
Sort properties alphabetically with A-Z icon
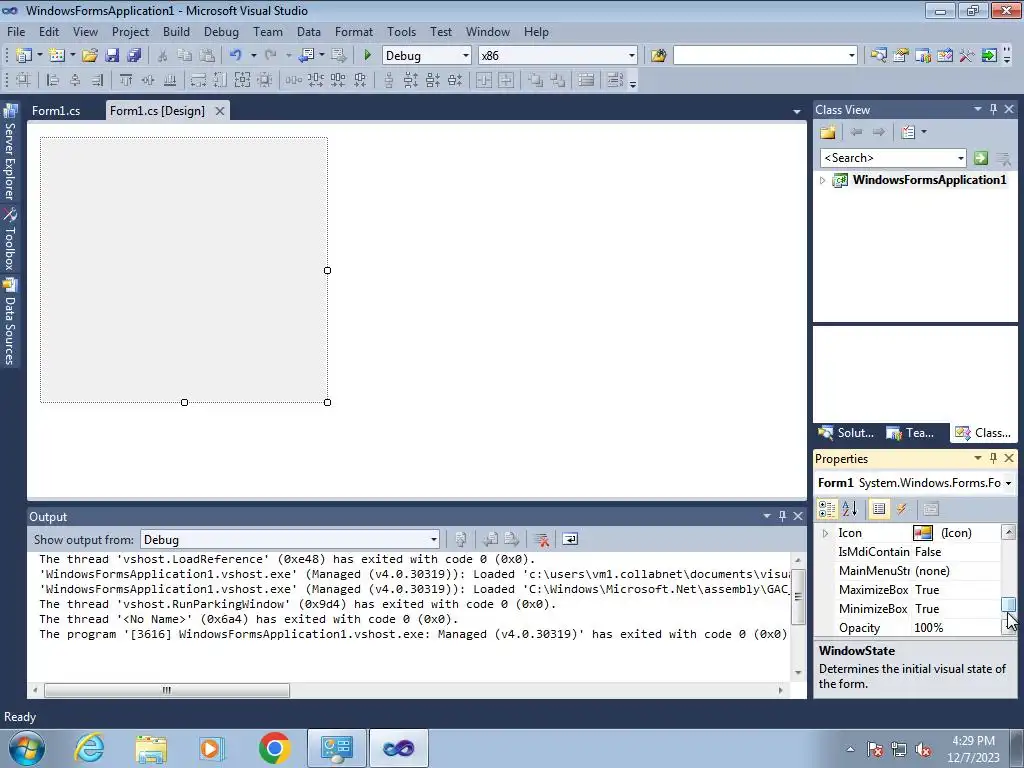850,509
